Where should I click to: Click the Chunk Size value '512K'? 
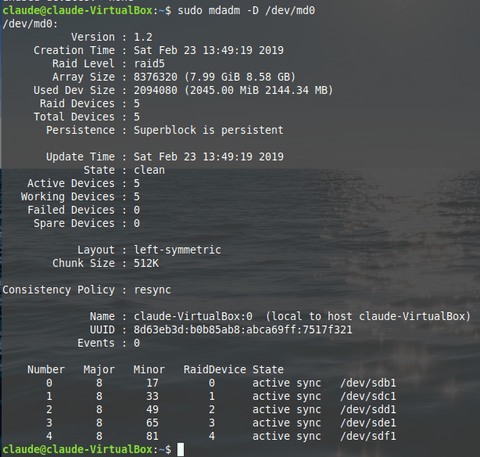pyautogui.click(x=146, y=263)
